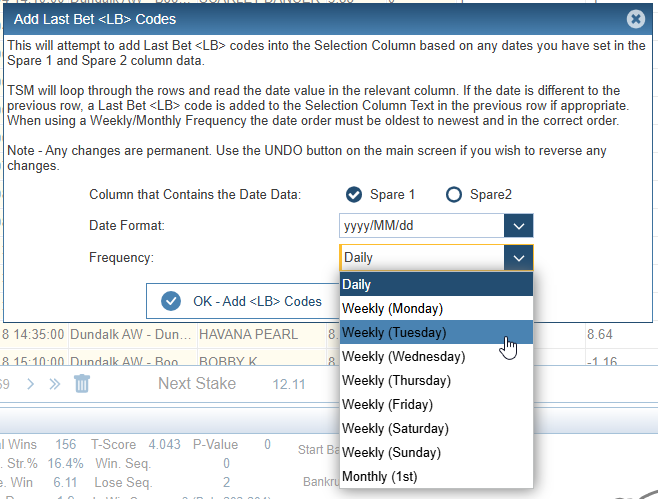
Task: Jump to last page double-arrow icon
Action: 54,384
